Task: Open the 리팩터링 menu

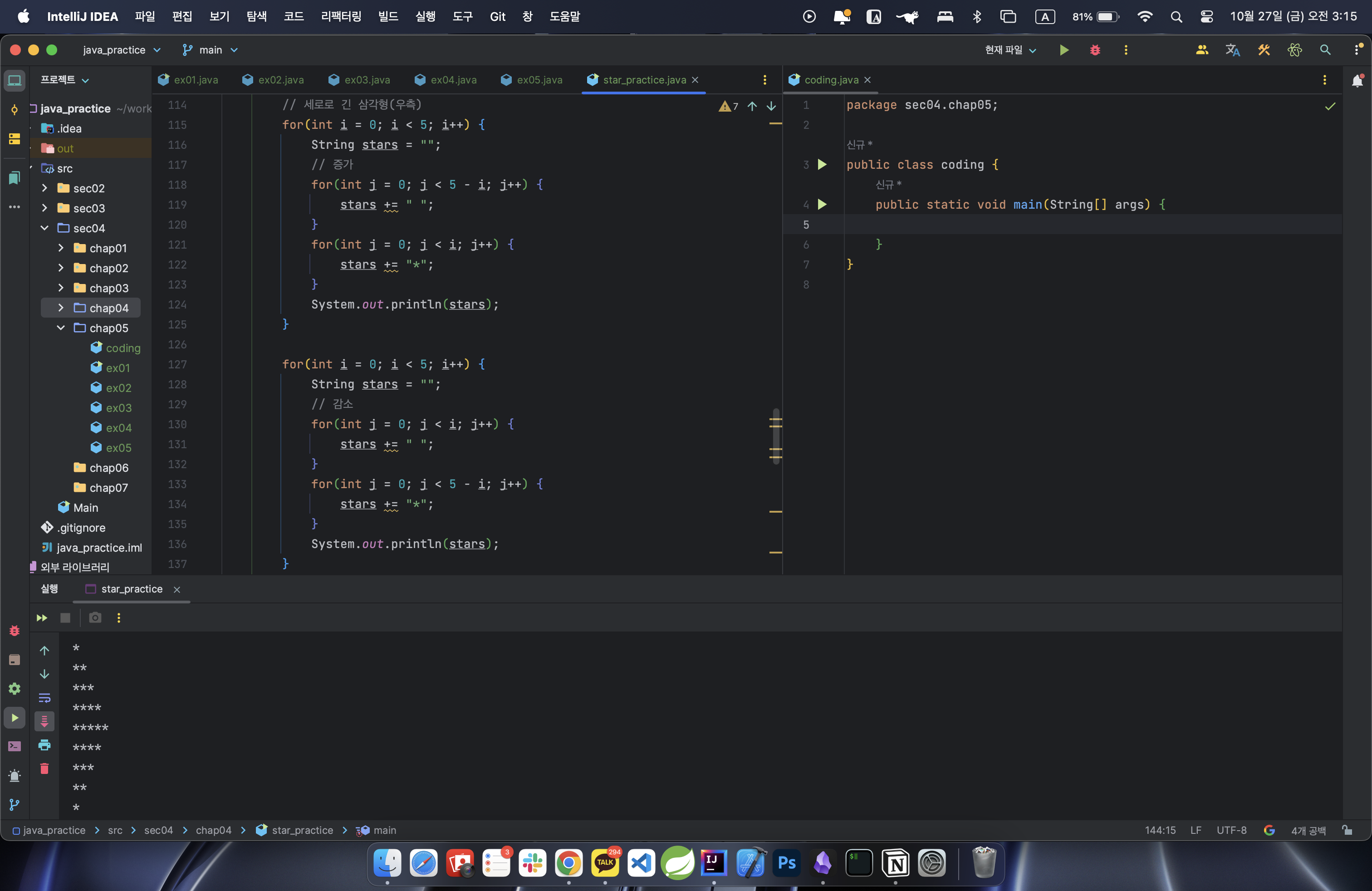Action: coord(341,16)
